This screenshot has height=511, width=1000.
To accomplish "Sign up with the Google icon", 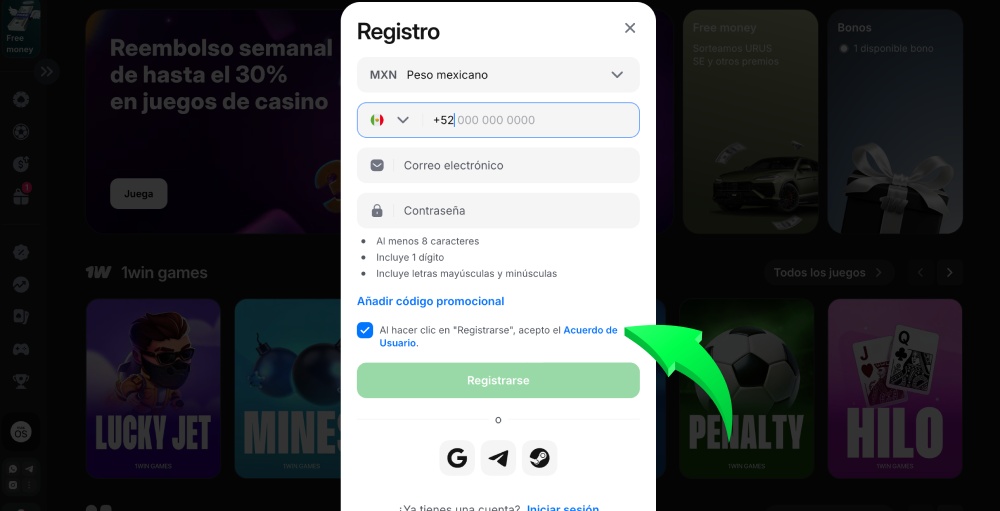I will point(457,458).
